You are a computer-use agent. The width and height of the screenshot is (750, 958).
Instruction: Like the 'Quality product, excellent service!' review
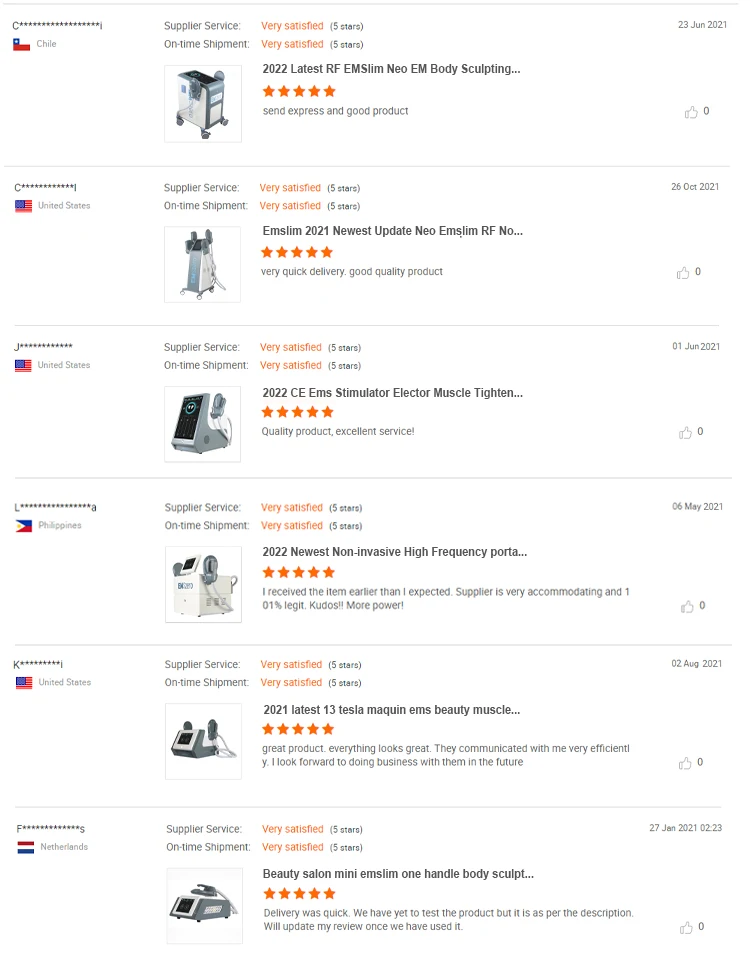coord(685,432)
